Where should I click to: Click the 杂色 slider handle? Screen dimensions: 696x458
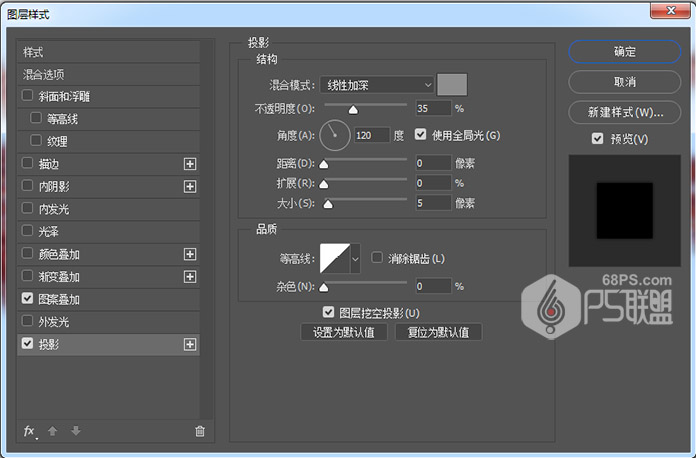pyautogui.click(x=324, y=288)
